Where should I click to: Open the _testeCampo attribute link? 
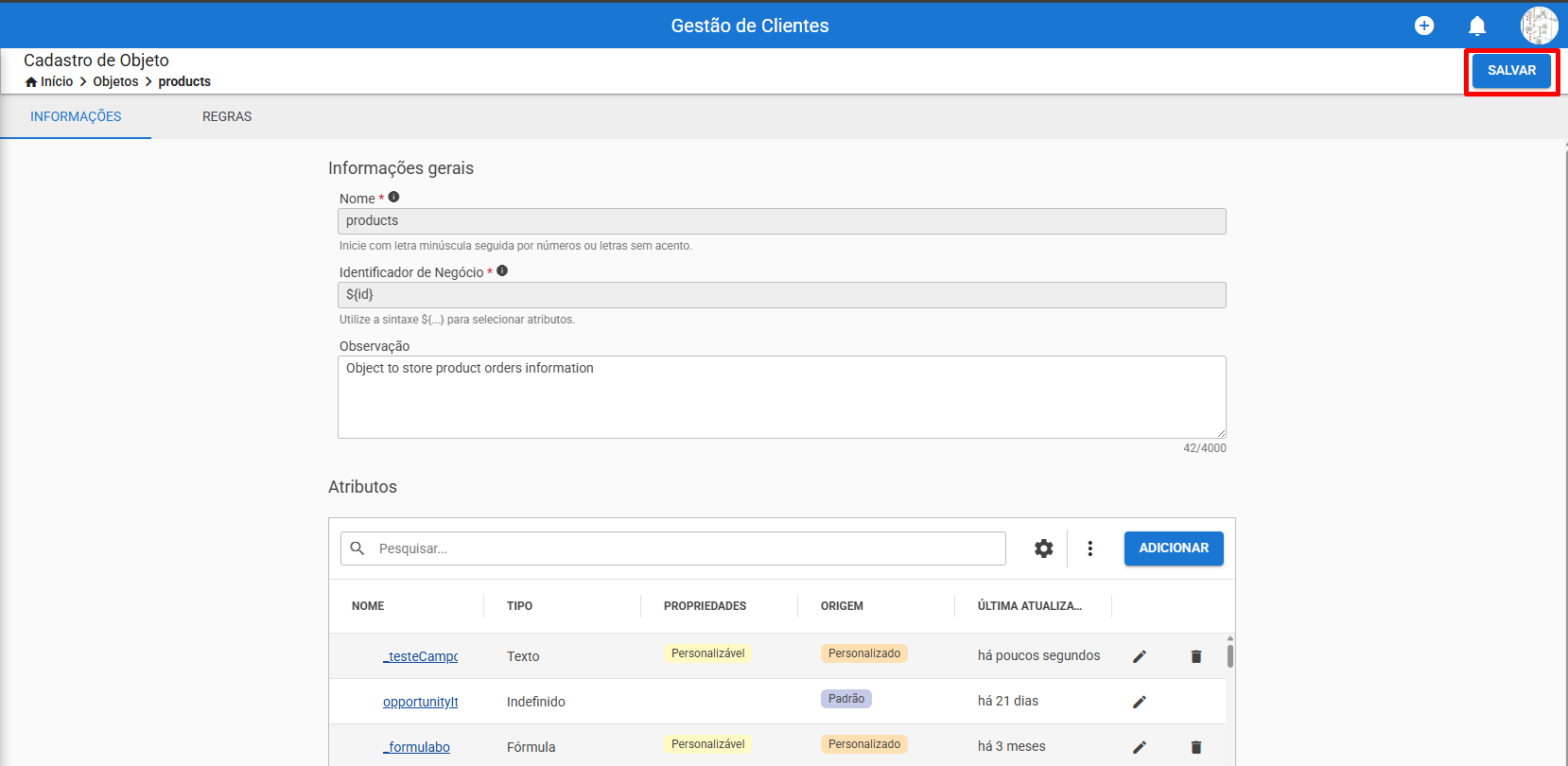pos(420,656)
